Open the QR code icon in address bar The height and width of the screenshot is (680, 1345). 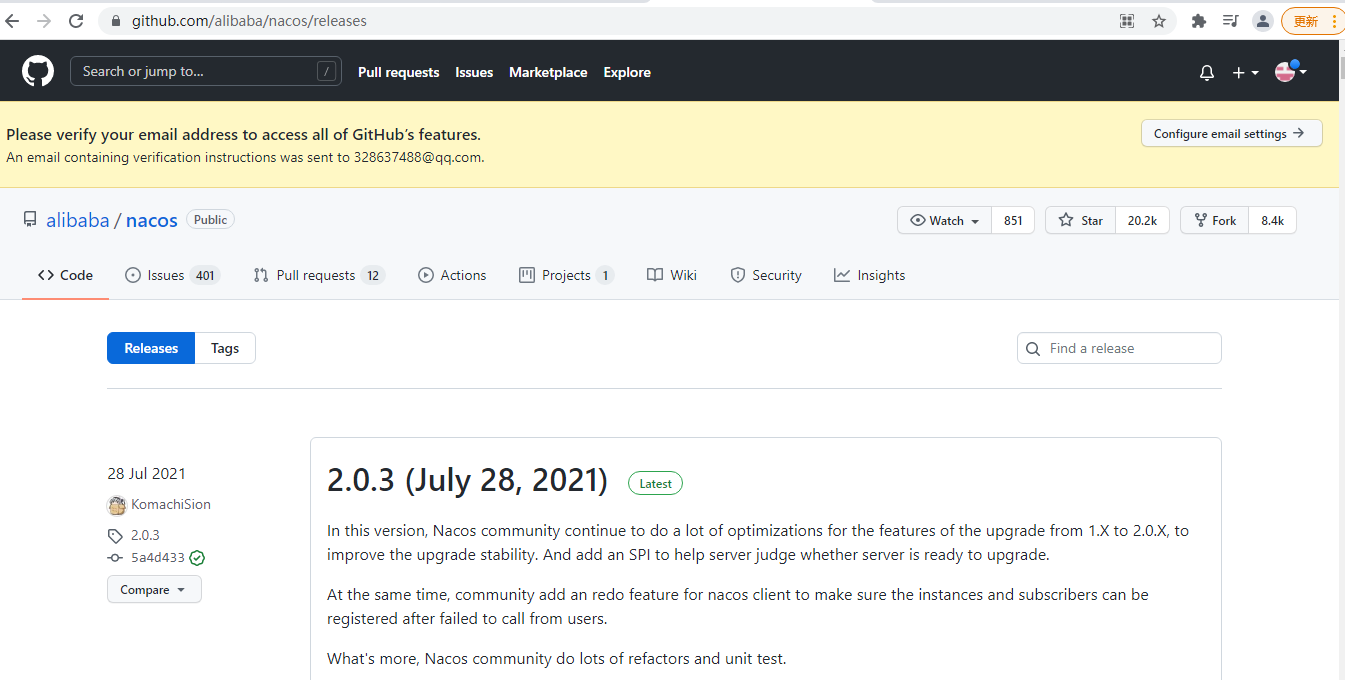(x=1127, y=21)
